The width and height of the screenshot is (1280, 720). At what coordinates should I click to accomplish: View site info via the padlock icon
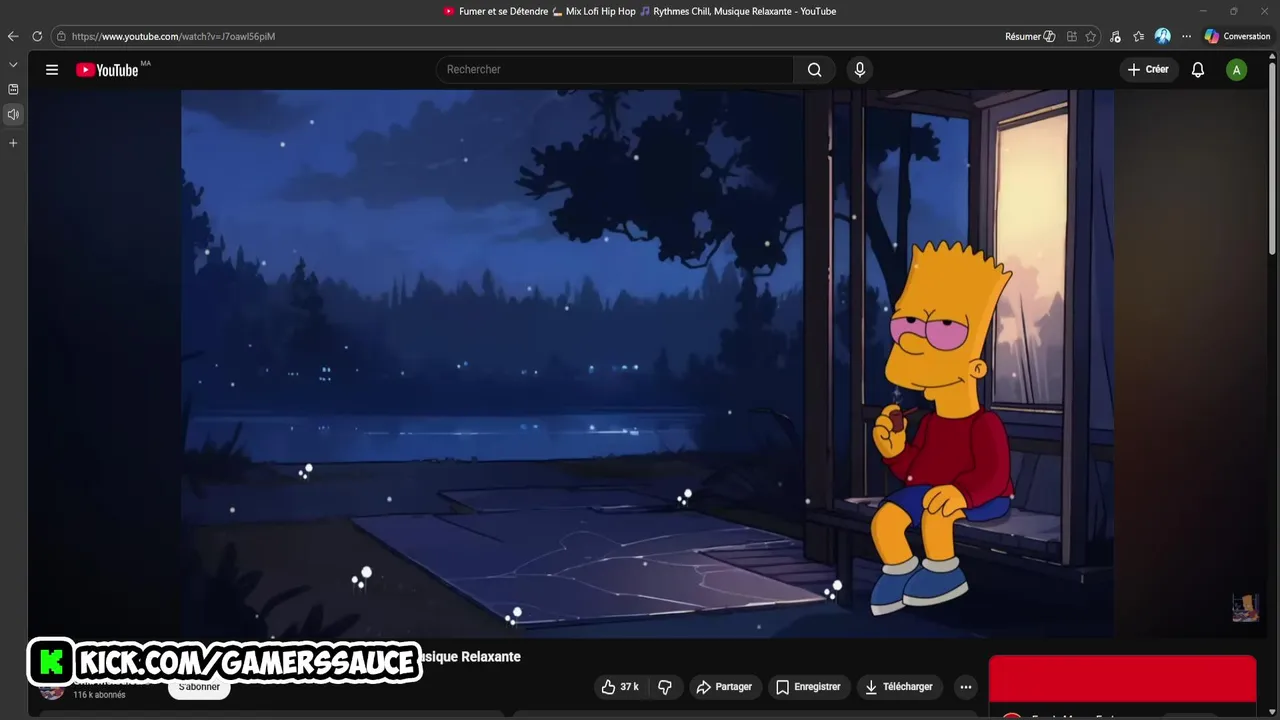coord(61,36)
